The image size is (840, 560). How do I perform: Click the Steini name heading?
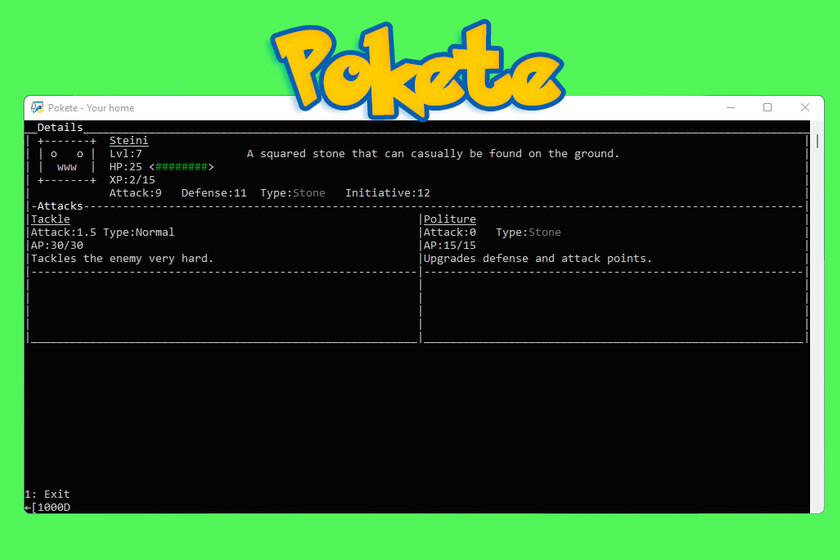pyautogui.click(x=129, y=140)
